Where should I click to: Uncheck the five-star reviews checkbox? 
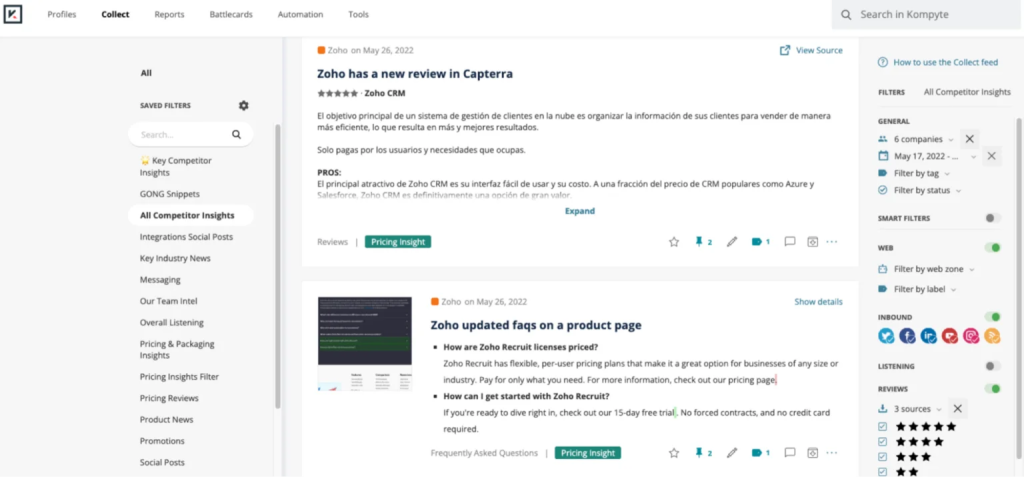(x=882, y=426)
